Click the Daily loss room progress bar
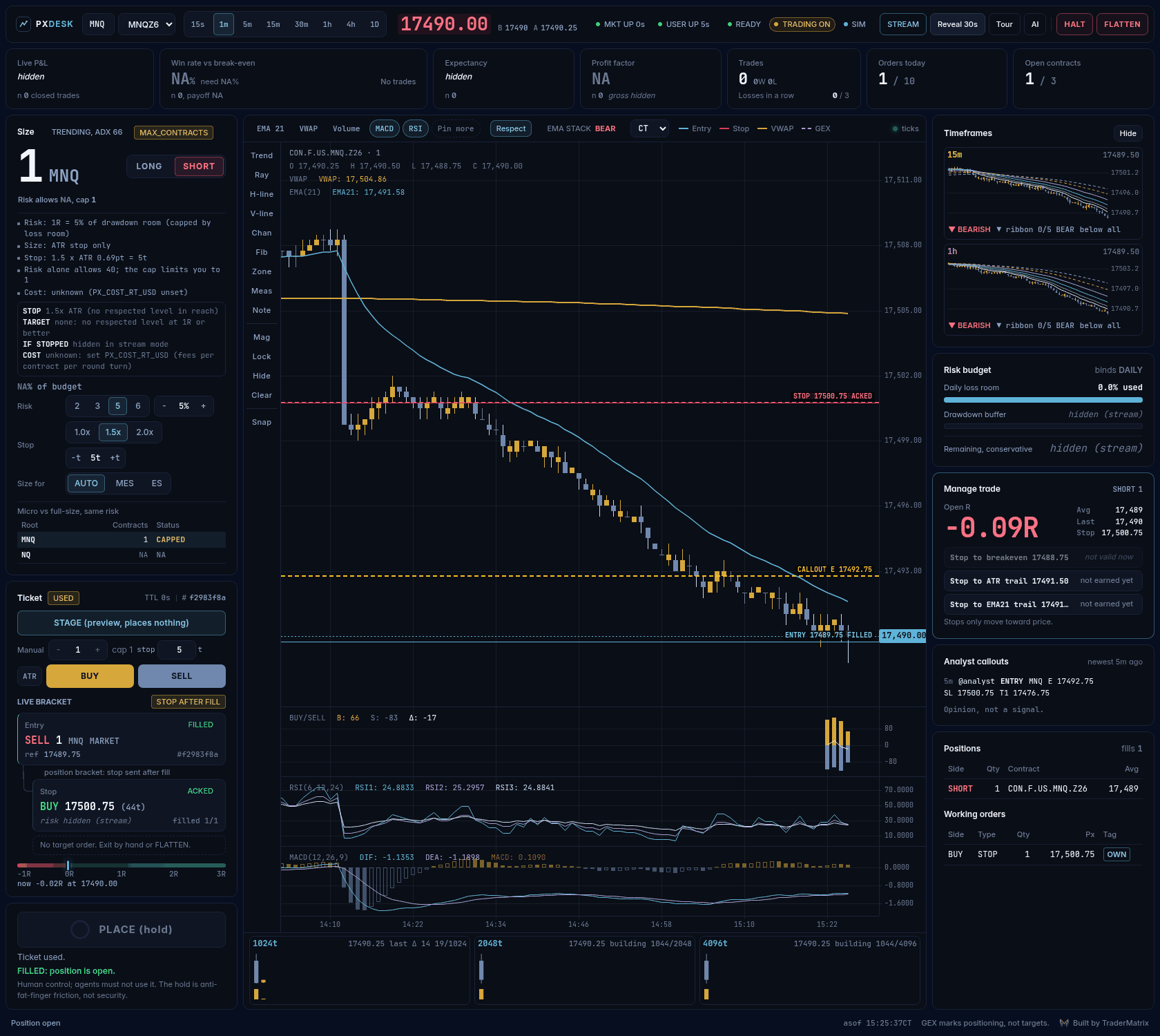This screenshot has height=1036, width=1160. pyautogui.click(x=1043, y=400)
